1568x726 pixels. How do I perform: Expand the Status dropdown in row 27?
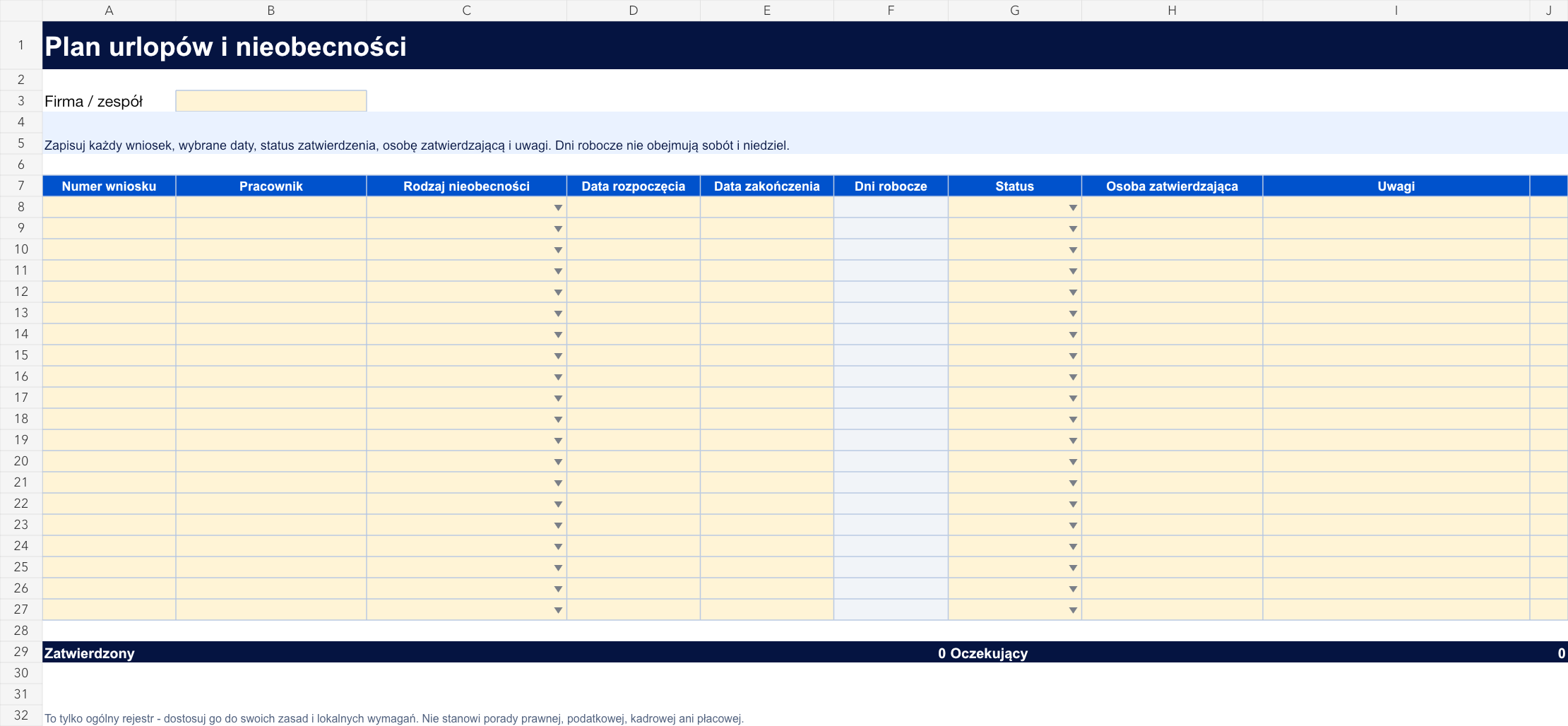click(1073, 610)
